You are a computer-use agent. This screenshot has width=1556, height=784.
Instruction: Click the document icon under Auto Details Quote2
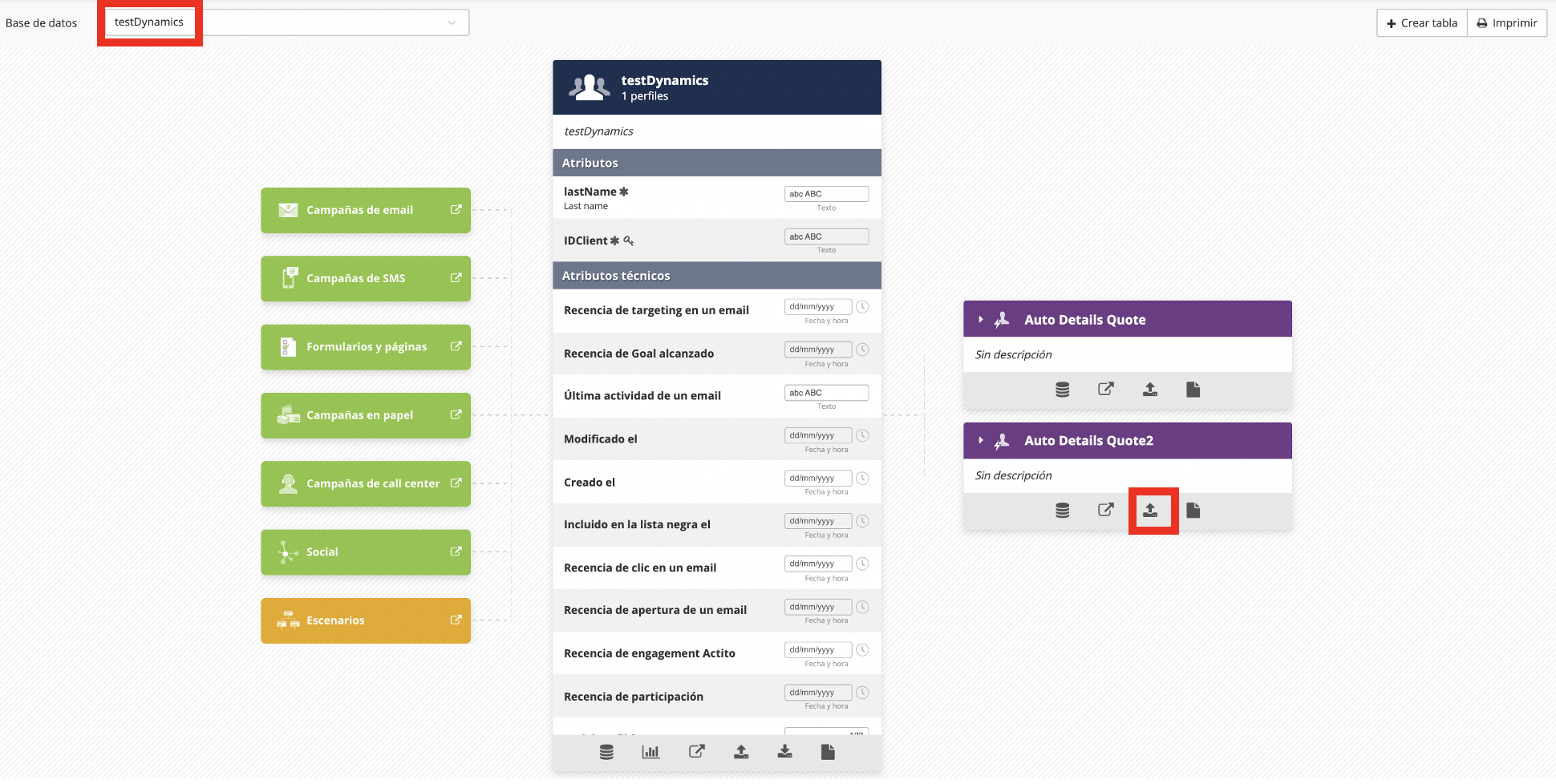coord(1193,511)
